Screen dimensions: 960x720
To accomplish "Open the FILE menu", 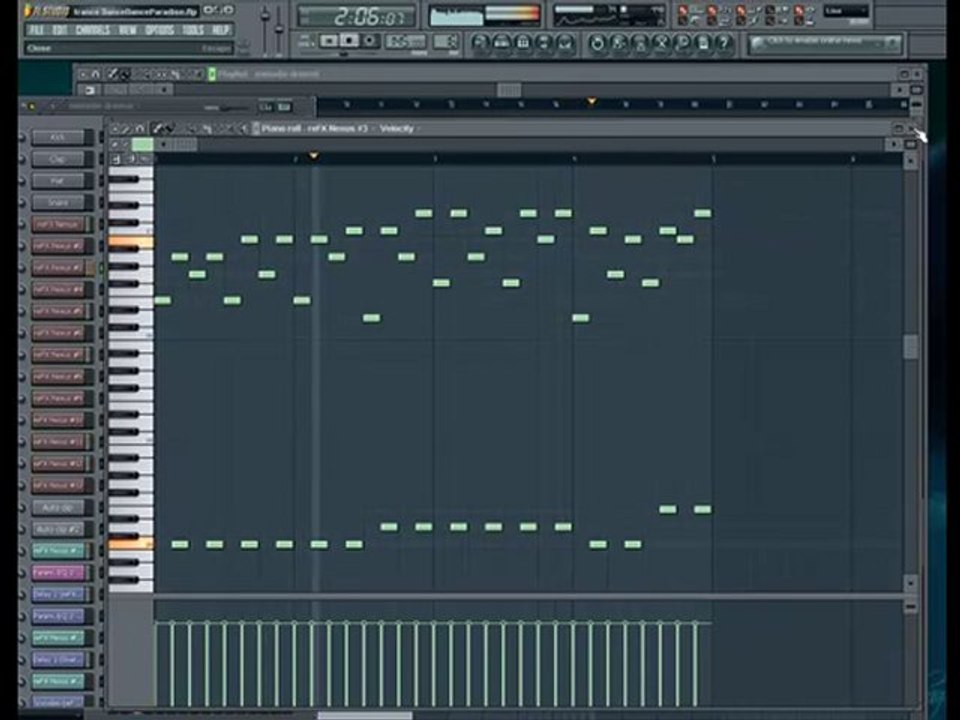I will click(37, 30).
